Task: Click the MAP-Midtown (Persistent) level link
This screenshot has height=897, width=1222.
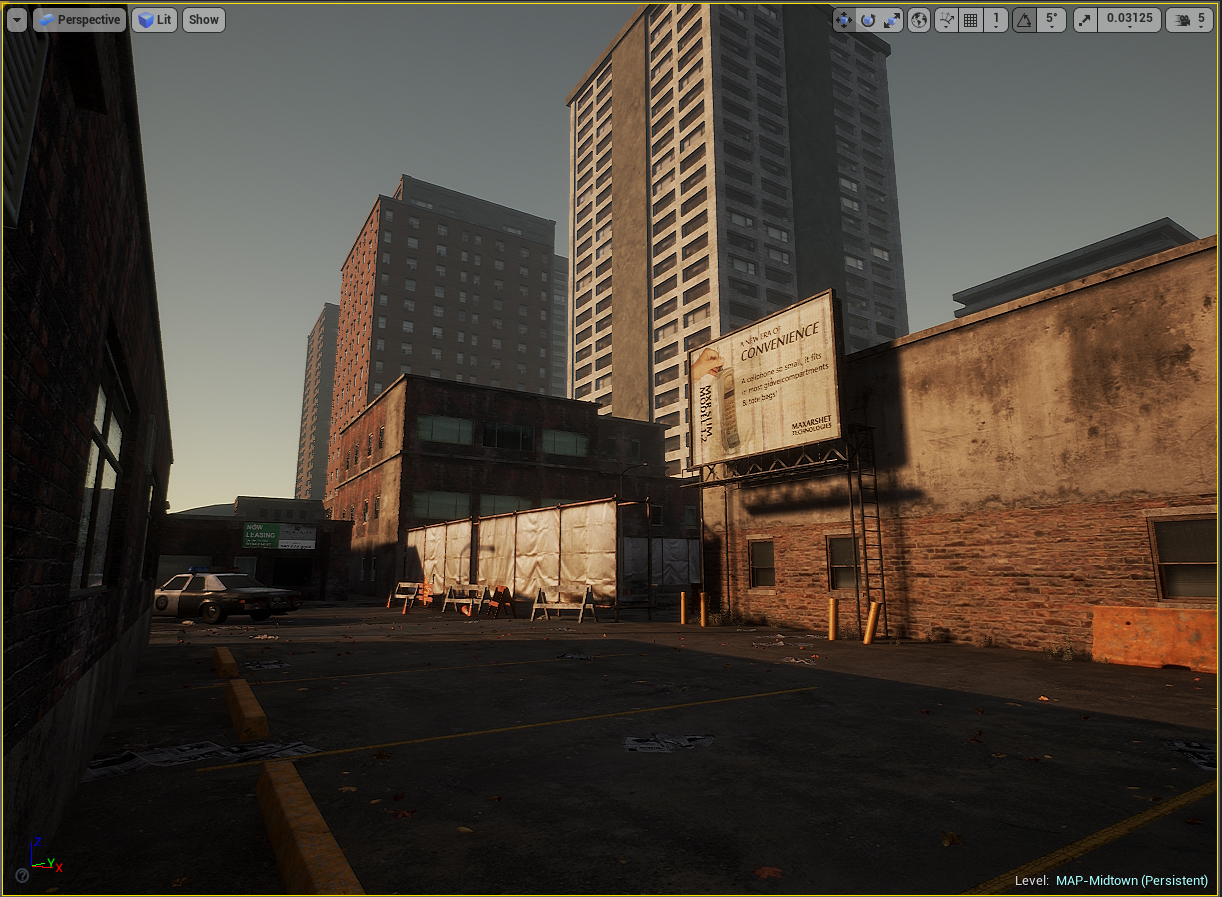Action: click(1131, 881)
